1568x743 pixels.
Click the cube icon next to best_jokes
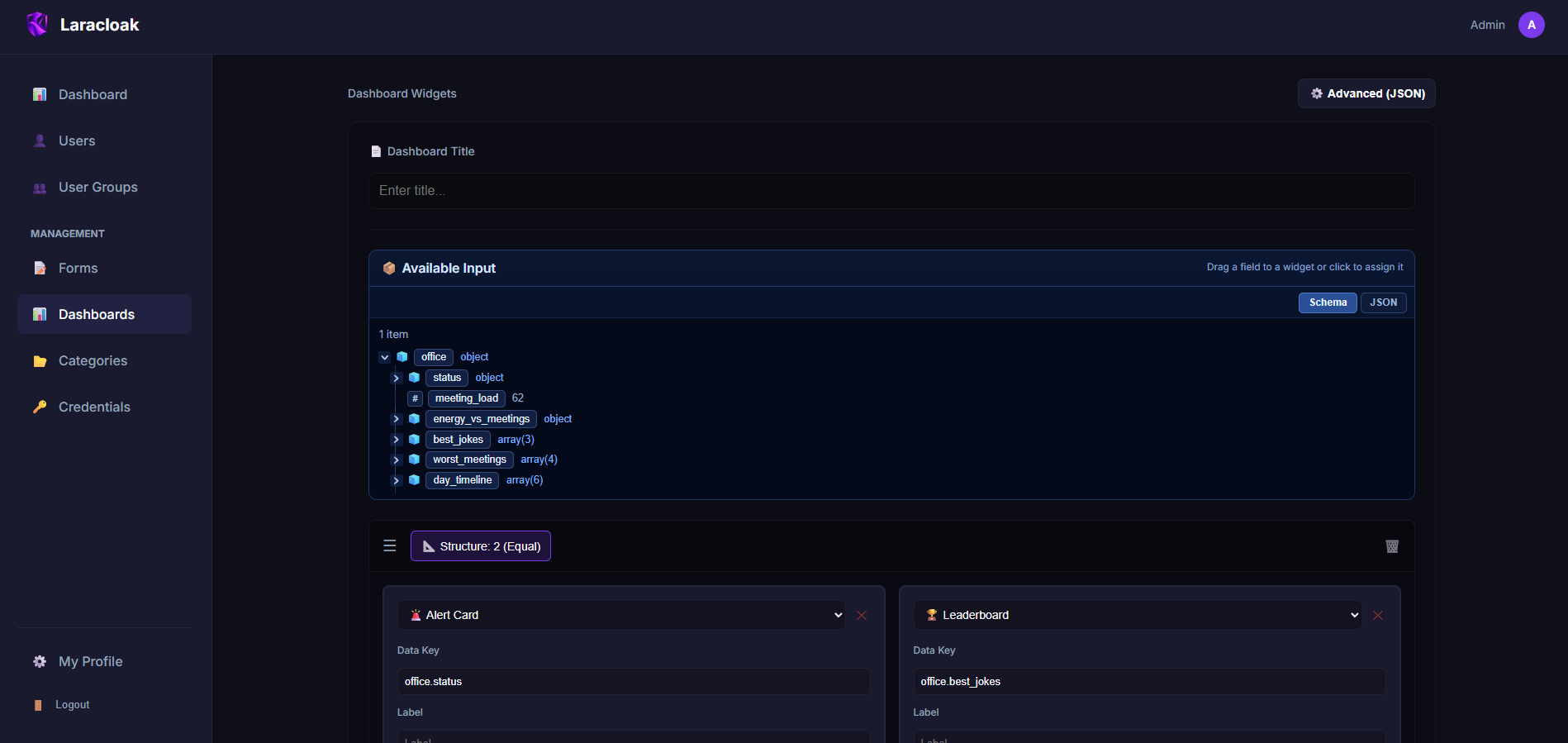[414, 440]
